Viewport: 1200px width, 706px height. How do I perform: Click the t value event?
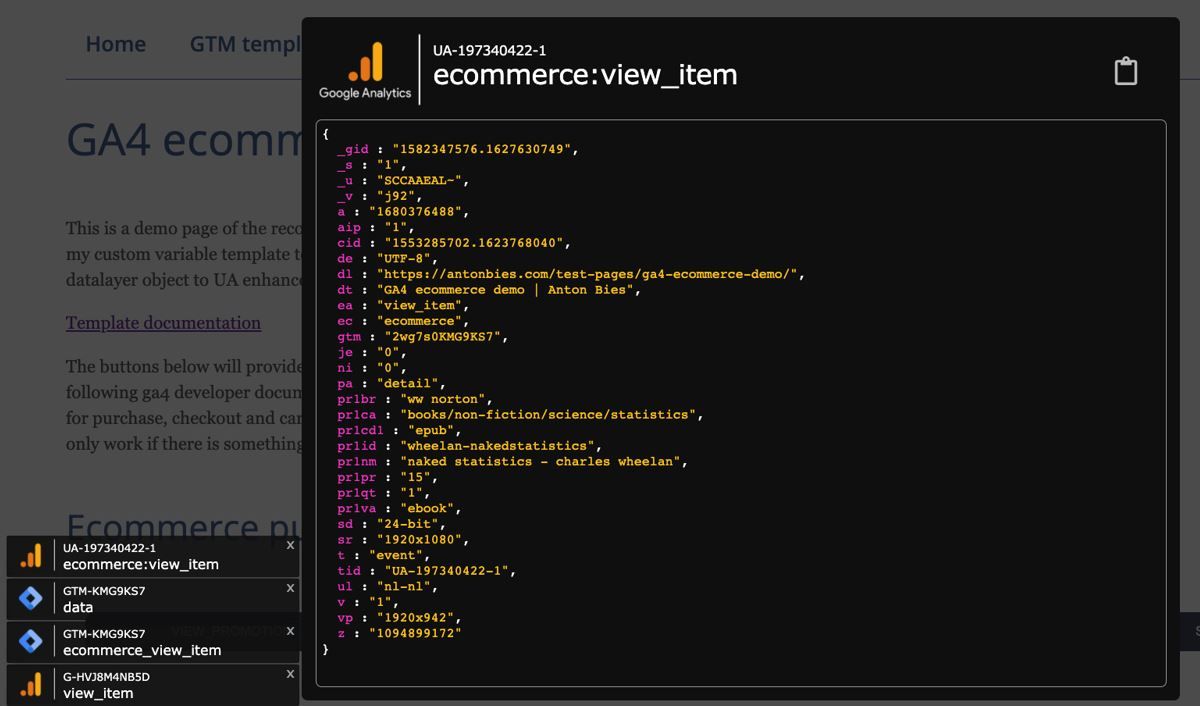[x=396, y=555]
